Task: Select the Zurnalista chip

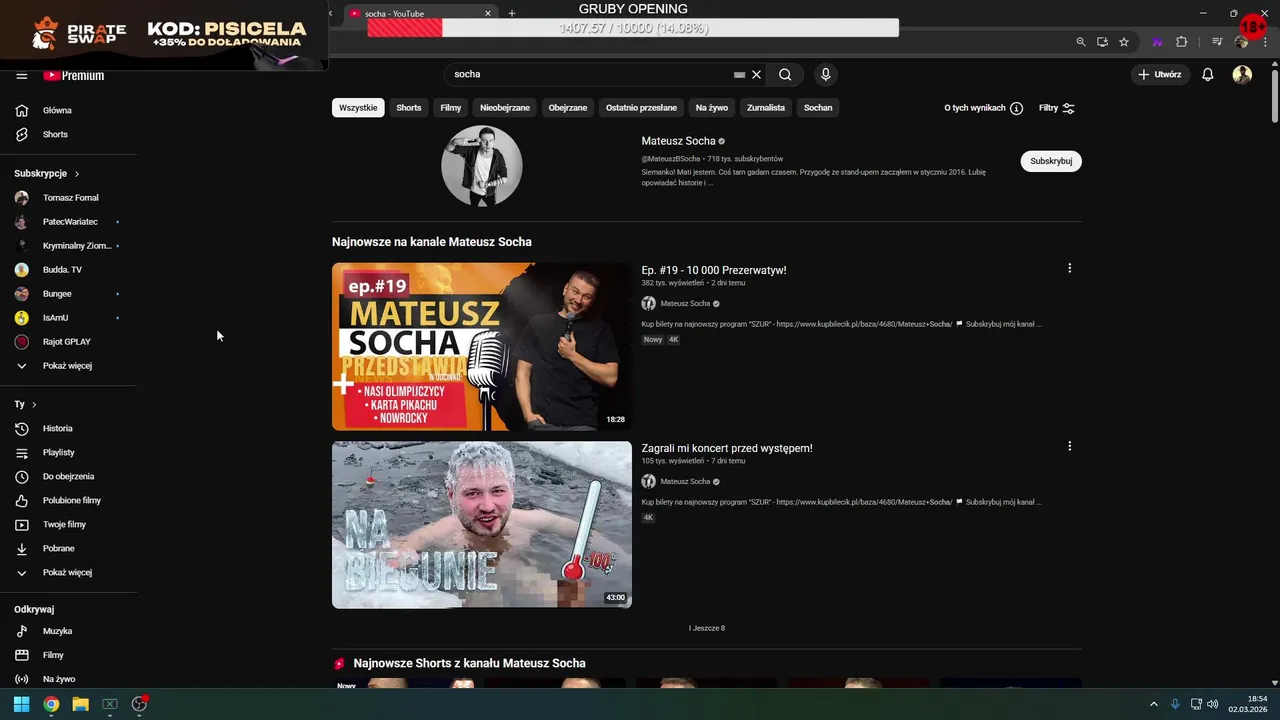Action: [x=766, y=108]
